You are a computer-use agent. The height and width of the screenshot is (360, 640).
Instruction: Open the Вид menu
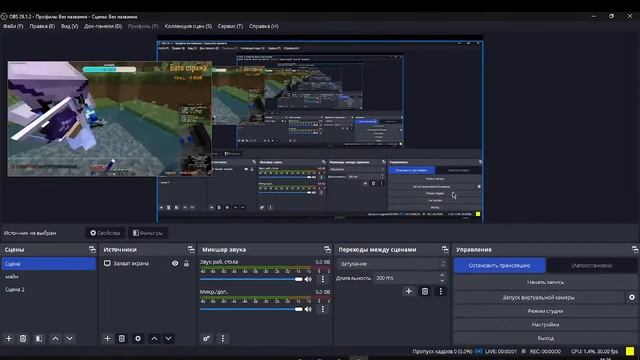[x=69, y=26]
